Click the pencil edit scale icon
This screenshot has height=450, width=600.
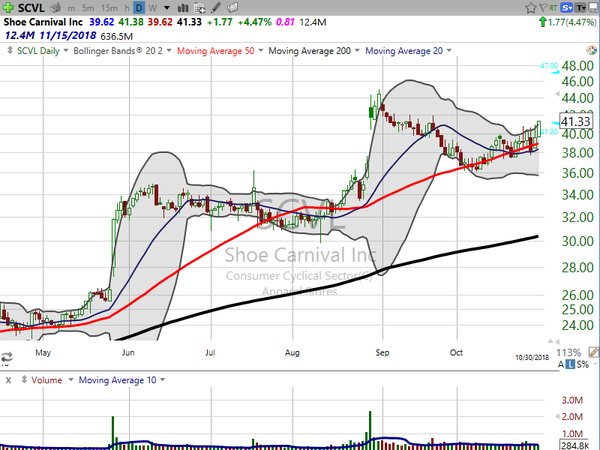(x=593, y=352)
